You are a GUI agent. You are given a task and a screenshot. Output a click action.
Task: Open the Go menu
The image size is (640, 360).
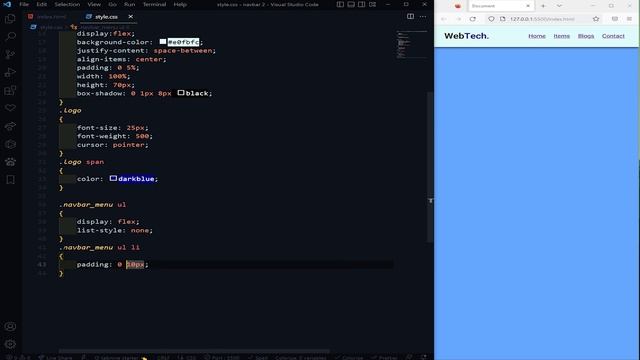(x=113, y=4)
